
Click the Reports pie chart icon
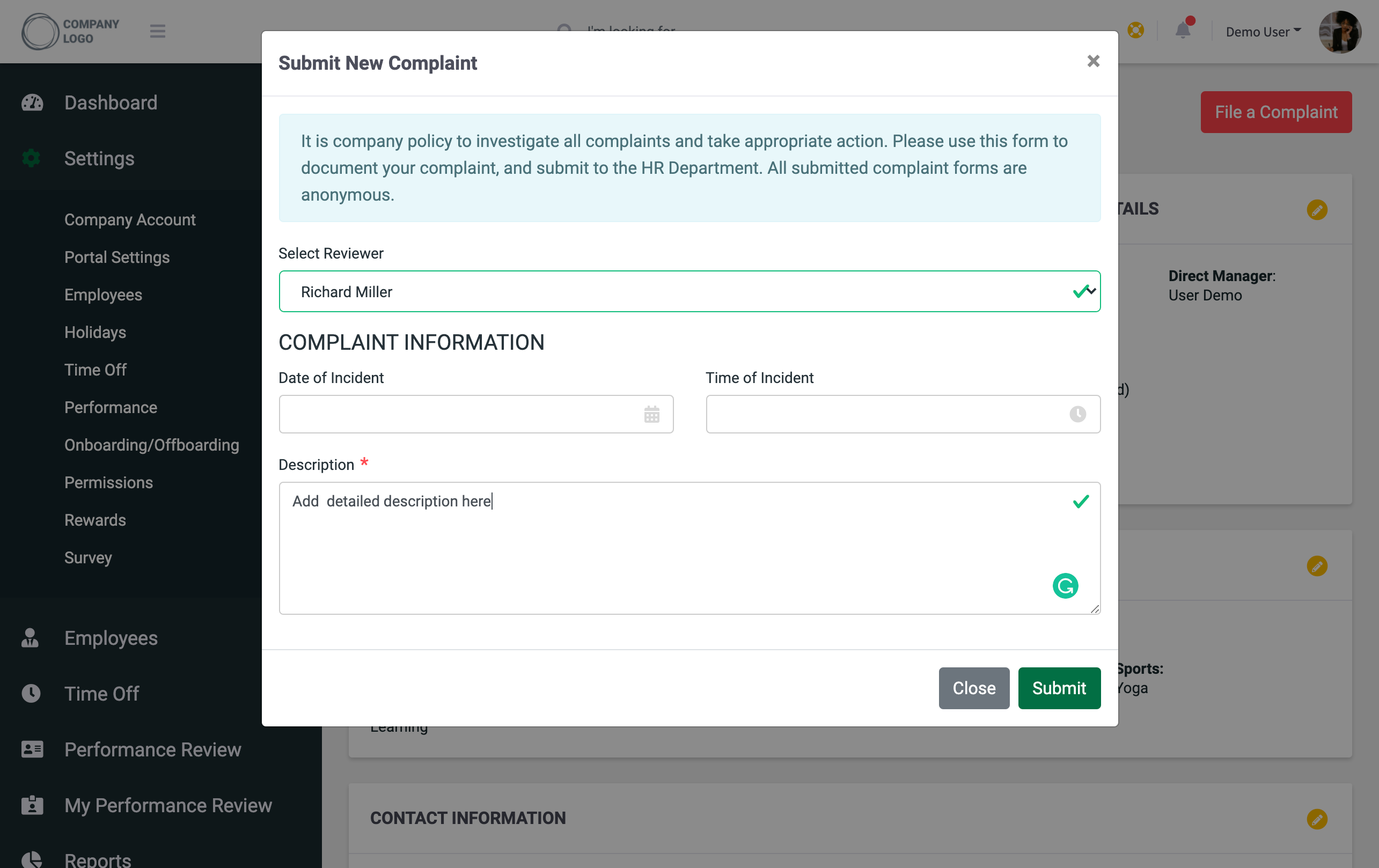pyautogui.click(x=32, y=860)
